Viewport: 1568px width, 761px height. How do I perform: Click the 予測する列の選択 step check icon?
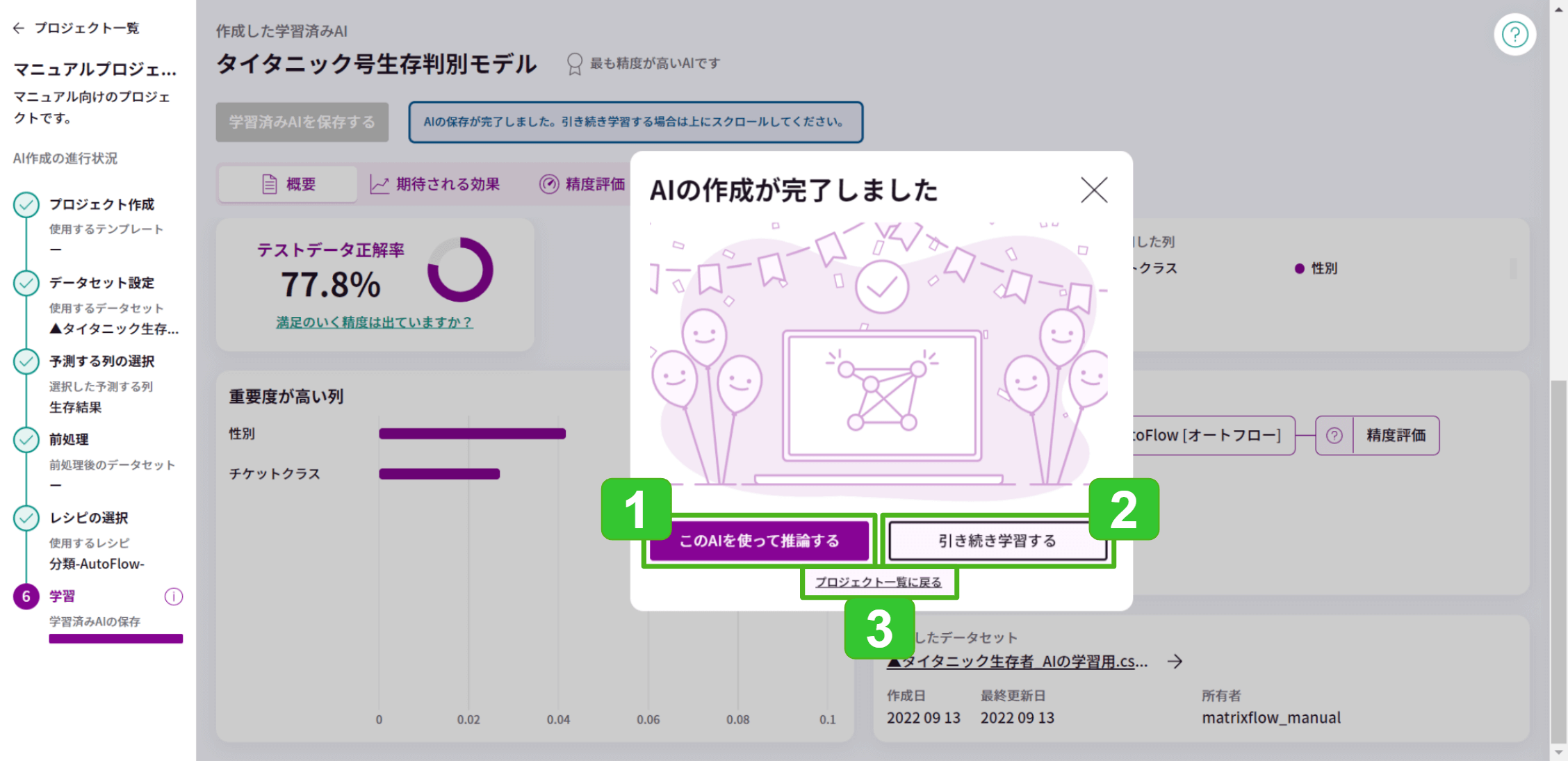pyautogui.click(x=26, y=361)
